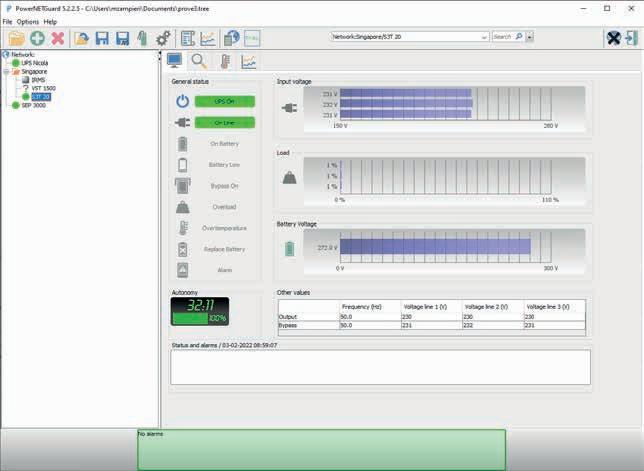644x471 pixels.
Task: Open the small dropdown next to Search
Action: [x=529, y=37]
